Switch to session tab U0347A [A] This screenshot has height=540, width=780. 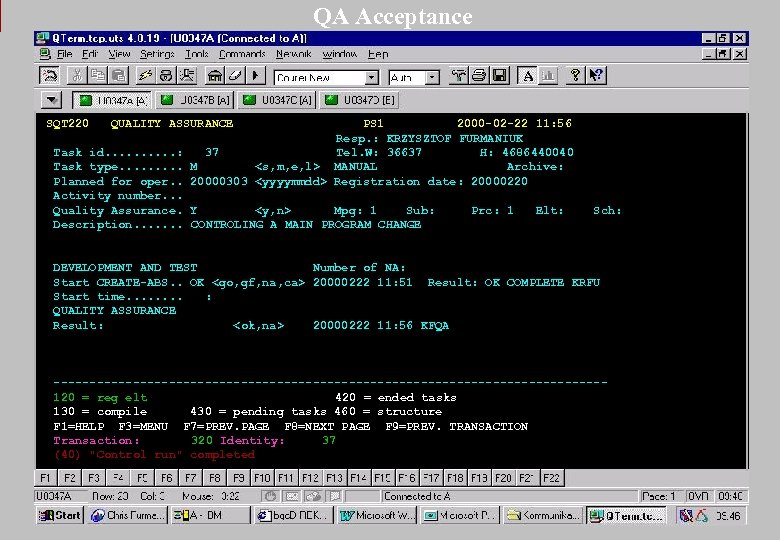112,100
